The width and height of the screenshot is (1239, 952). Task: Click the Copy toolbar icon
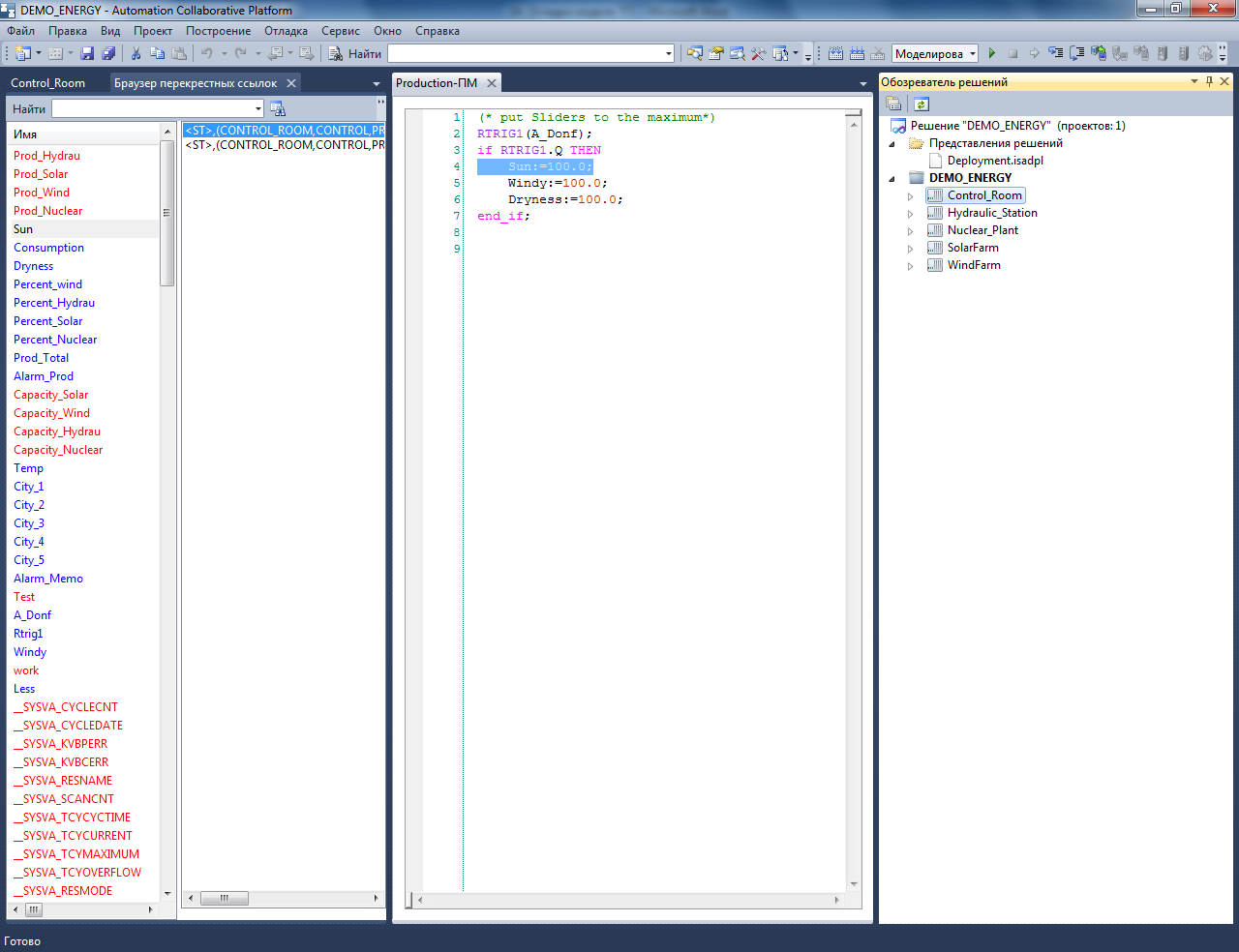157,53
